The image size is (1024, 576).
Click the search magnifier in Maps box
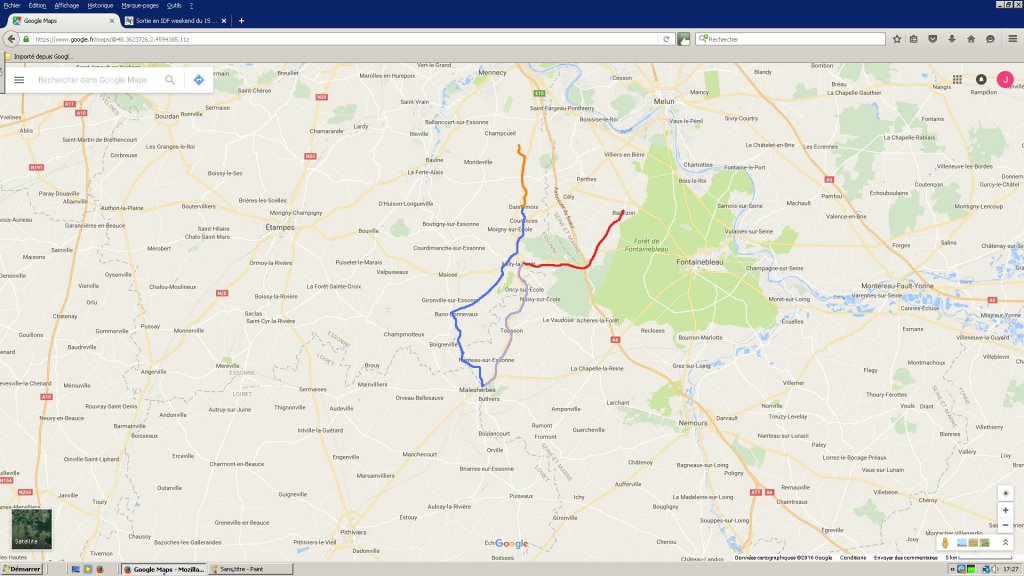170,80
